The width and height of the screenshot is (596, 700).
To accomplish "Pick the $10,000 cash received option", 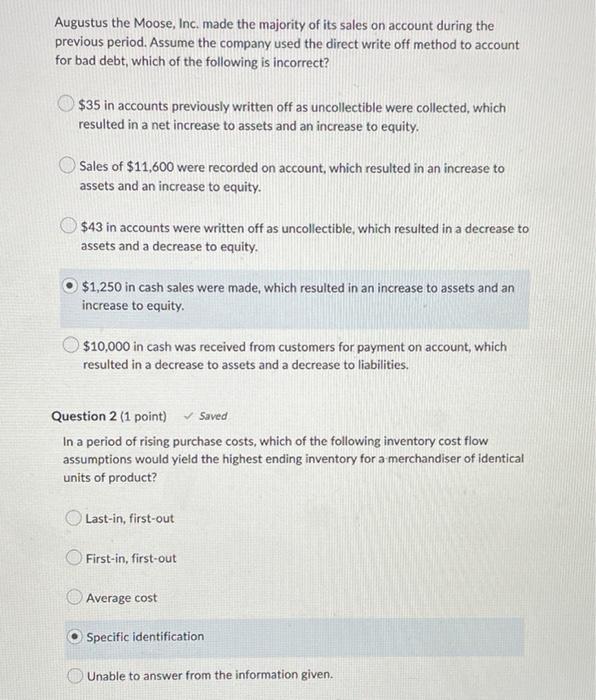I will pyautogui.click(x=71, y=345).
